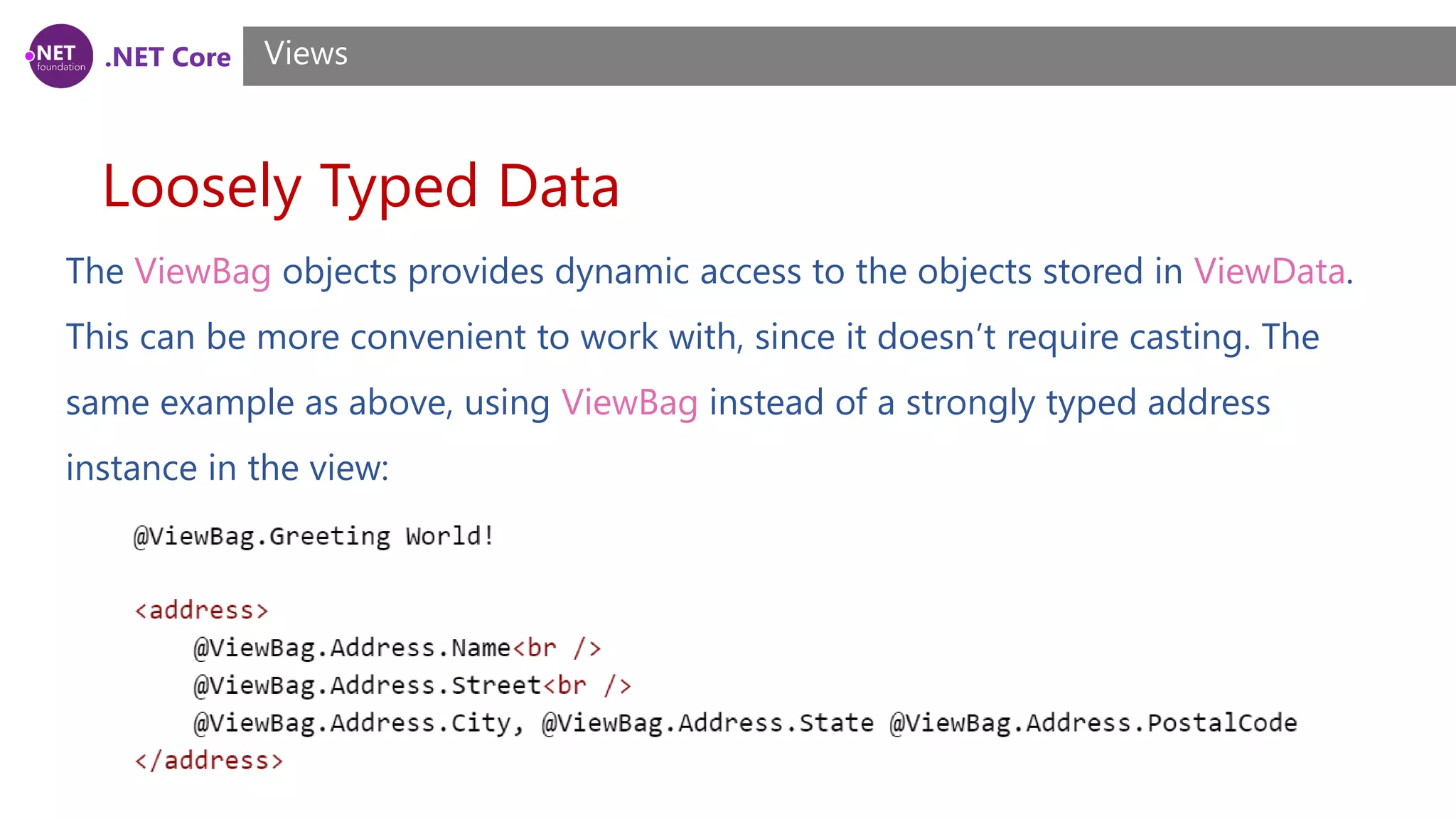Click the "@ViewBag.Greeting World!" code line
Screen dimensions: 1456x819
(x=314, y=537)
